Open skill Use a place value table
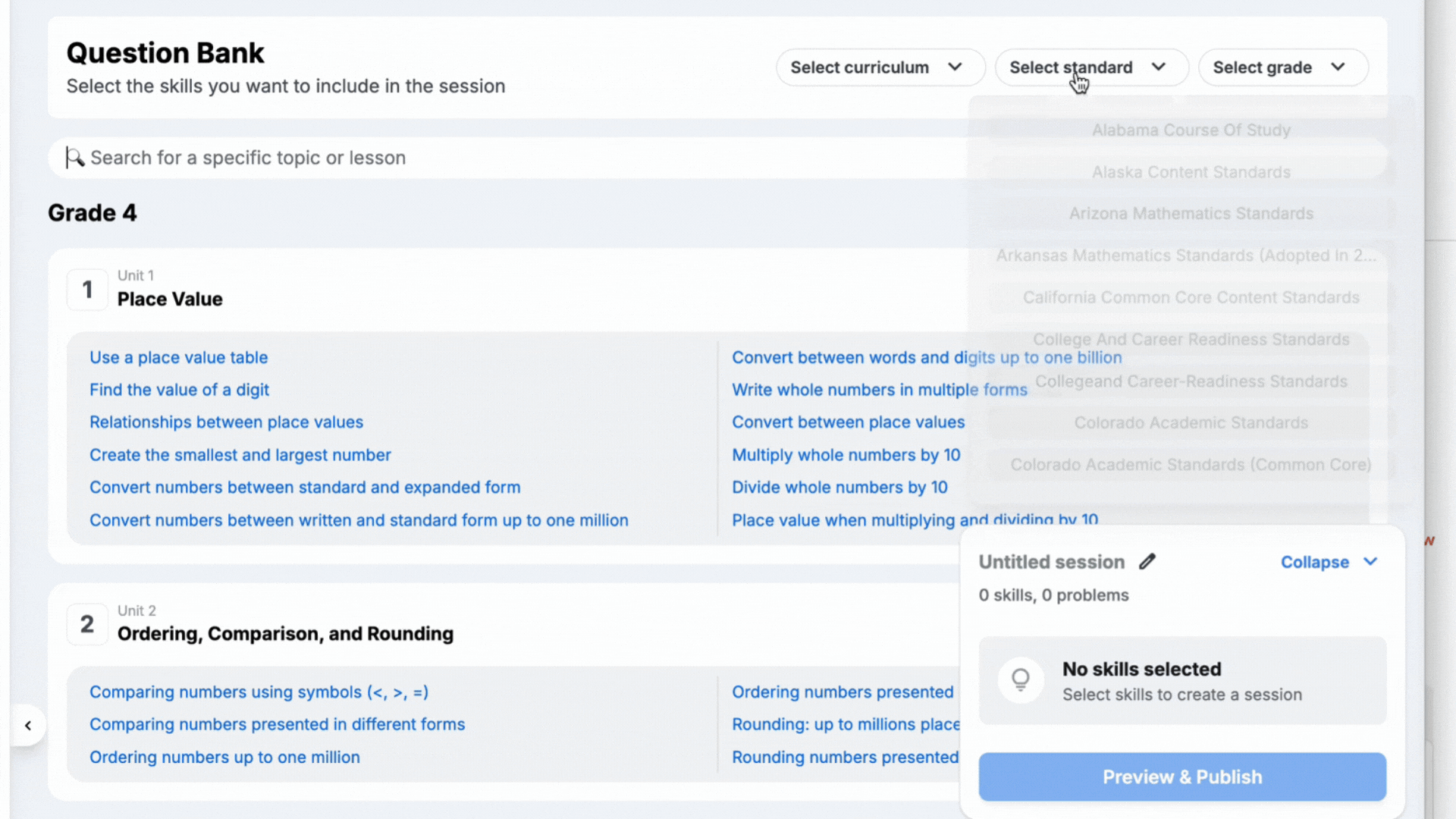 178,357
